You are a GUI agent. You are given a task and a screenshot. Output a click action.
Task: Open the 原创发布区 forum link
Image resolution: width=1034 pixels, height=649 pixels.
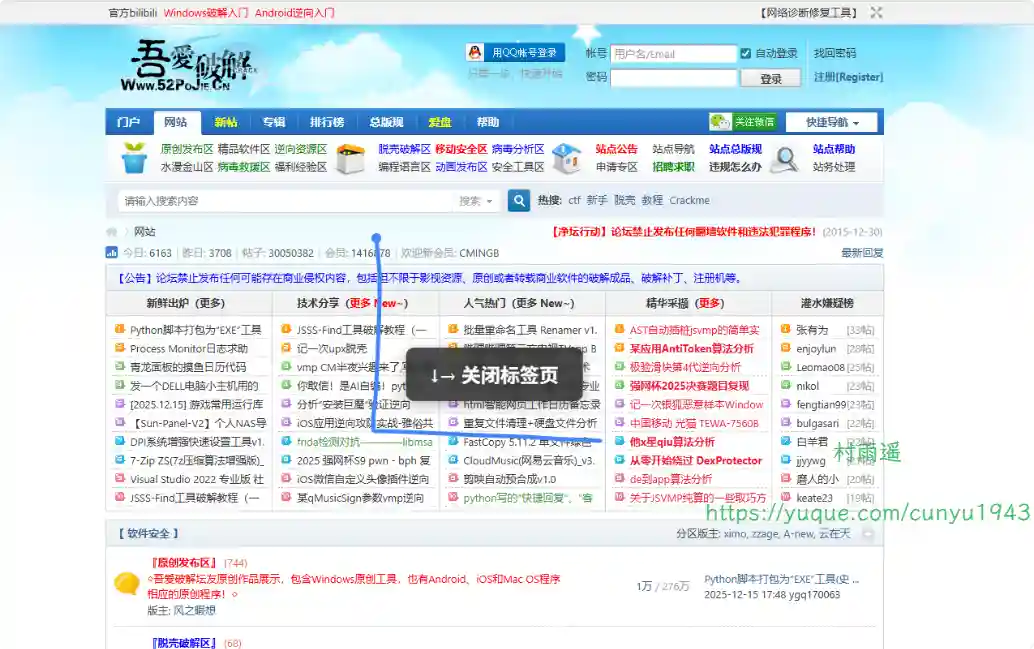(x=184, y=563)
